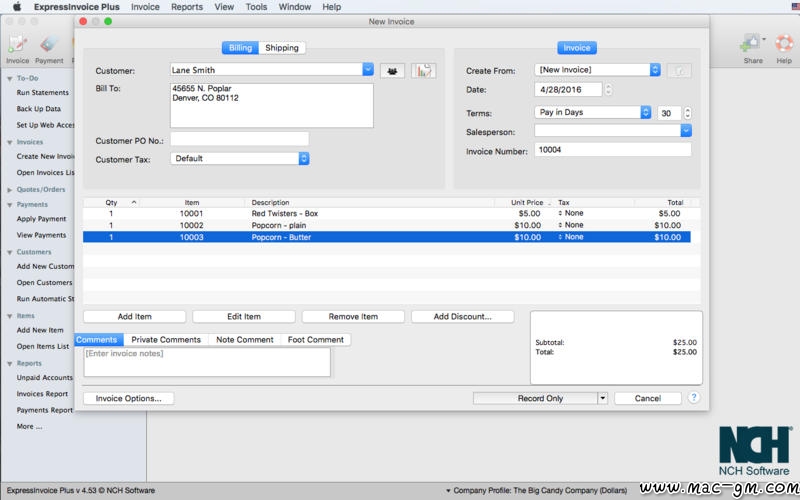The image size is (800, 500).
Task: Click the Add Item button
Action: pyautogui.click(x=135, y=316)
